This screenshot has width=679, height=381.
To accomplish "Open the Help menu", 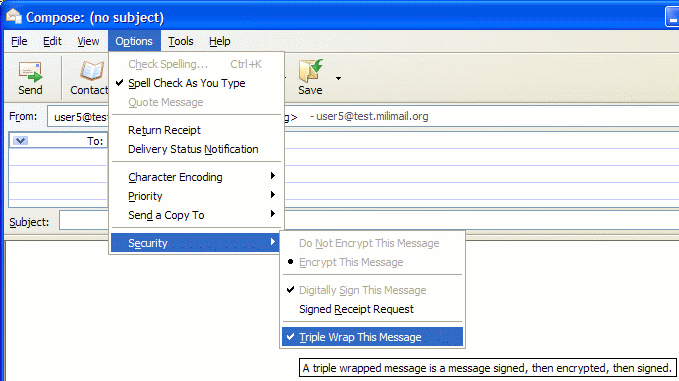I will click(220, 41).
